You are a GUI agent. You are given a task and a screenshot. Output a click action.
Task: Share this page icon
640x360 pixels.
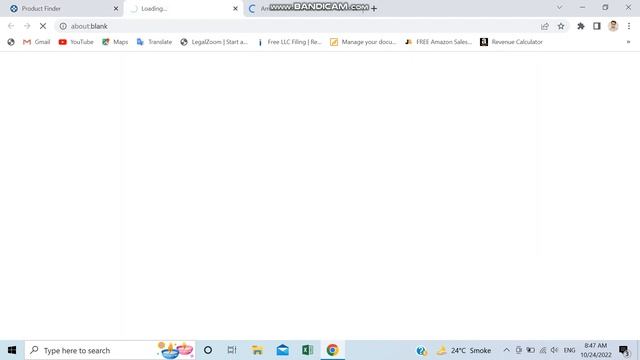pos(545,26)
